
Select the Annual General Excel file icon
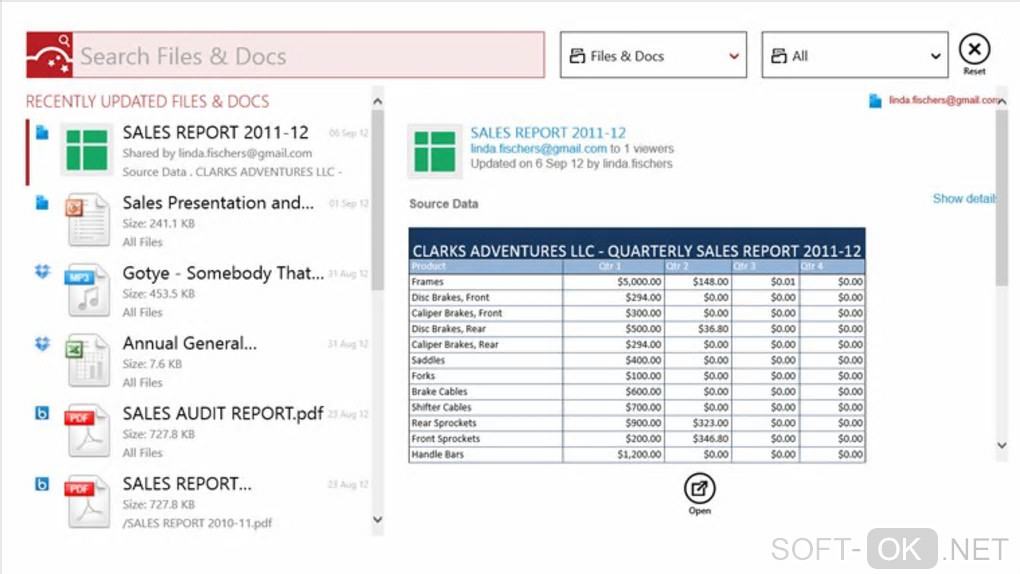pyautogui.click(x=88, y=361)
